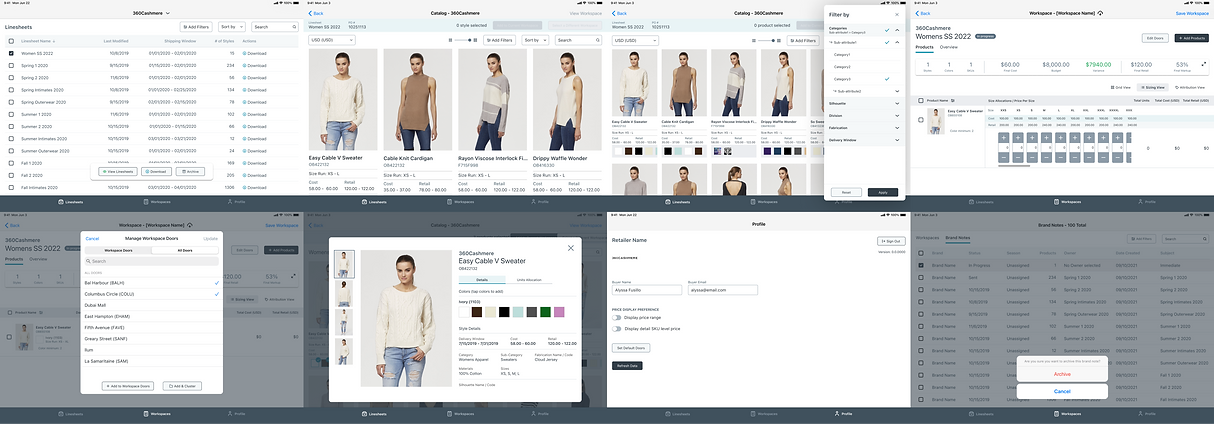The width and height of the screenshot is (1214, 424).
Task: Uncheck the Women SS 2022 linesheet checkbox
Action: (x=12, y=53)
